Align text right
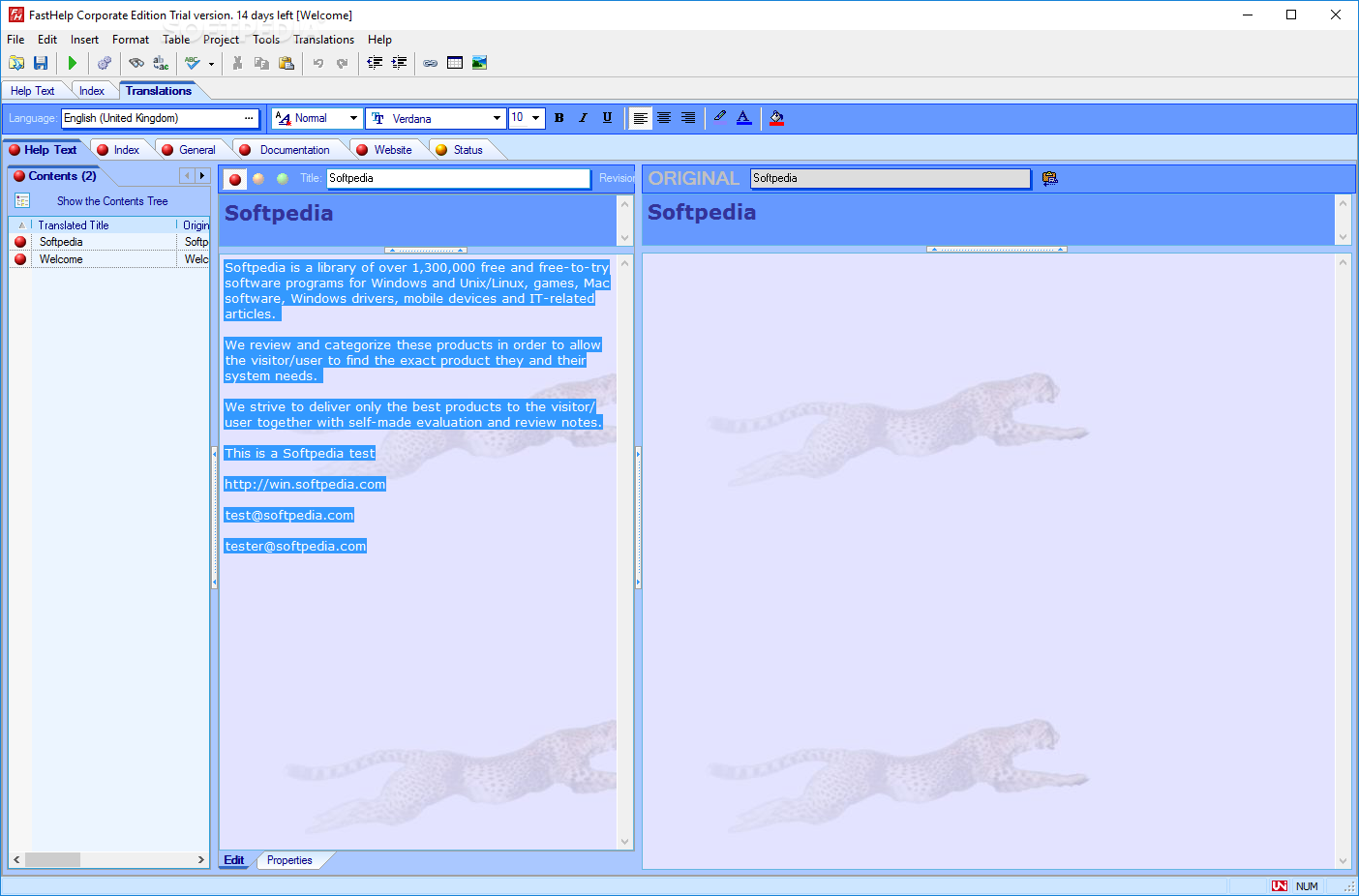 click(688, 118)
